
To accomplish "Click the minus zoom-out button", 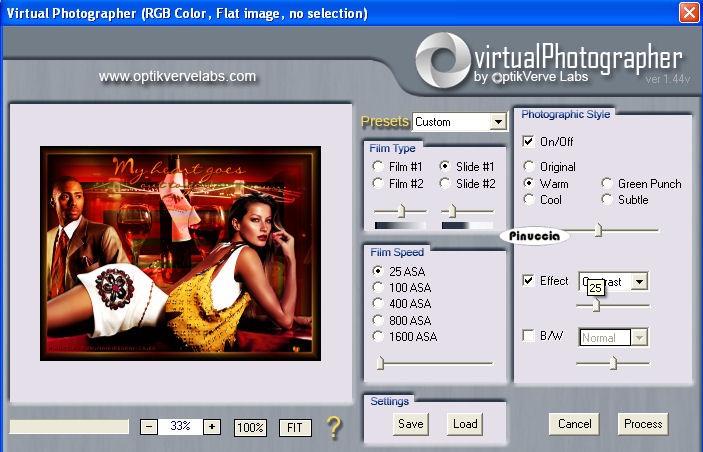I will (x=149, y=426).
